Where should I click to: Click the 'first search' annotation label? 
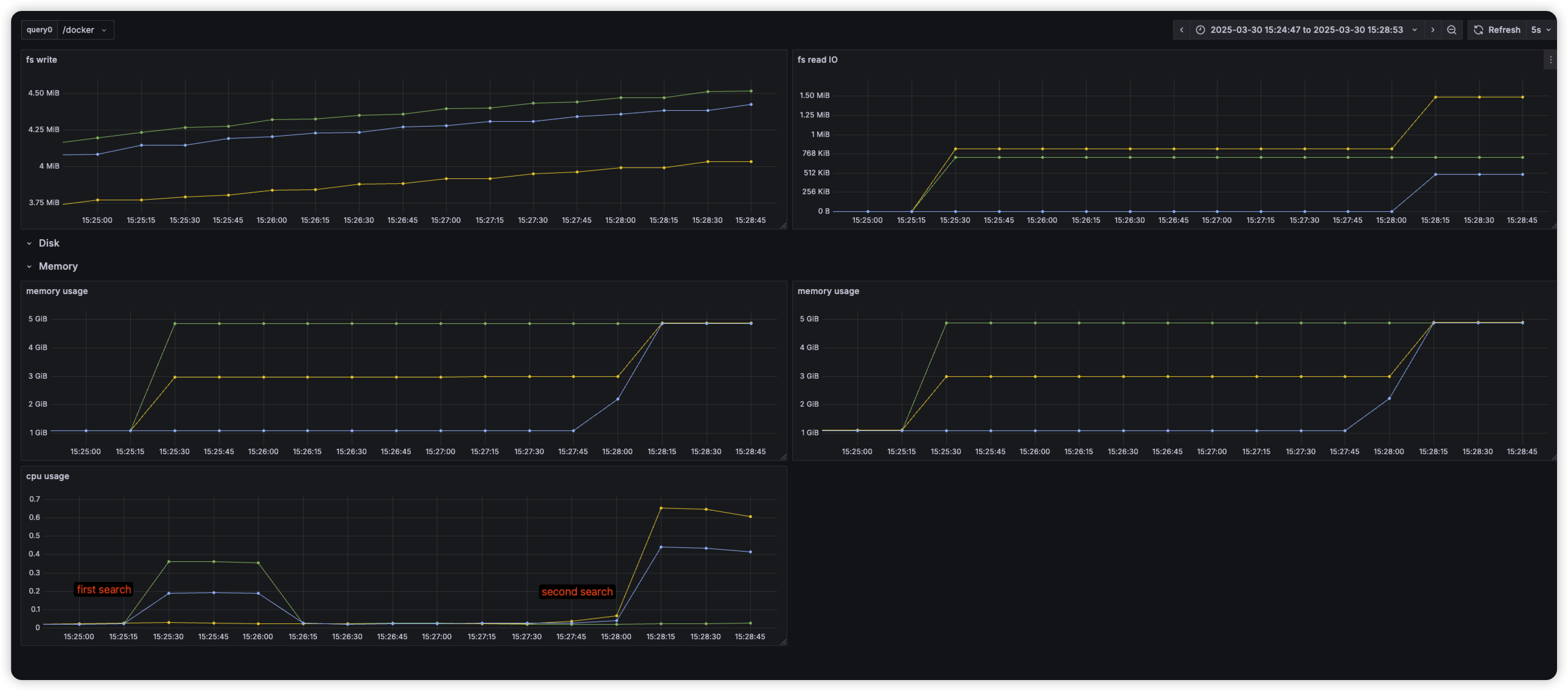click(103, 589)
